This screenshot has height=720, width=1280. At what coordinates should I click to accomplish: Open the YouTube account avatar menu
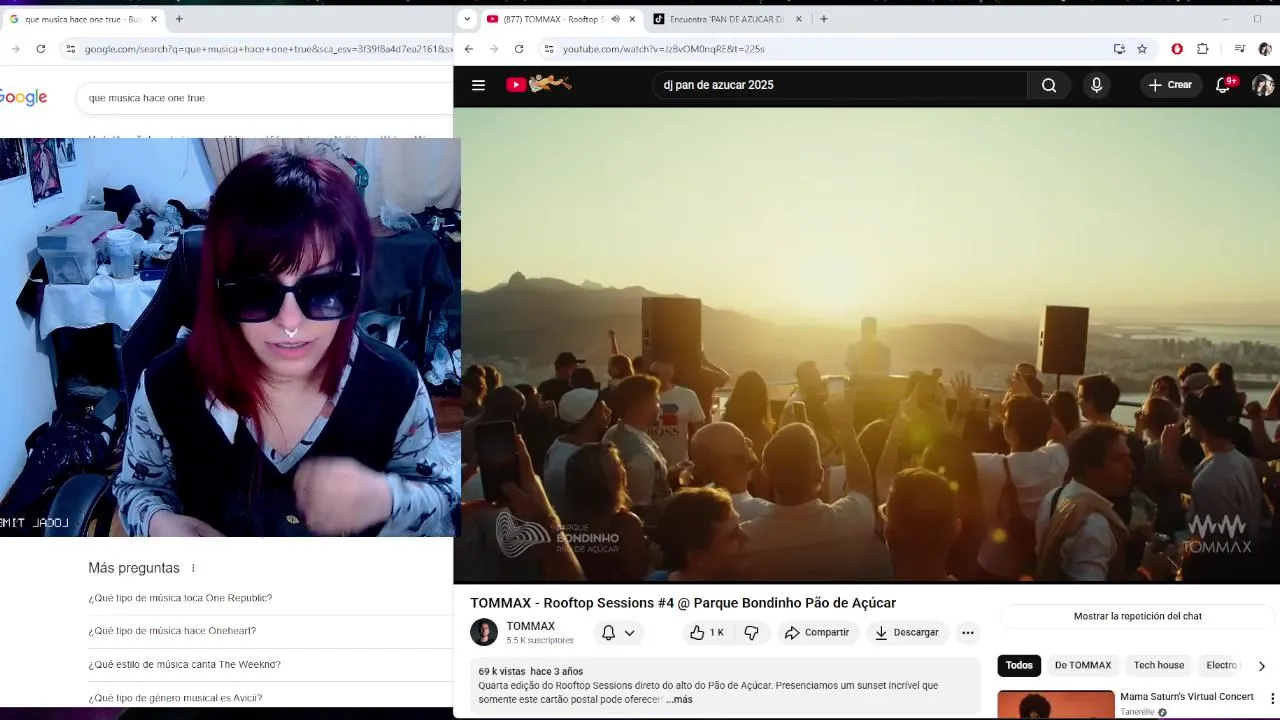(x=1263, y=85)
